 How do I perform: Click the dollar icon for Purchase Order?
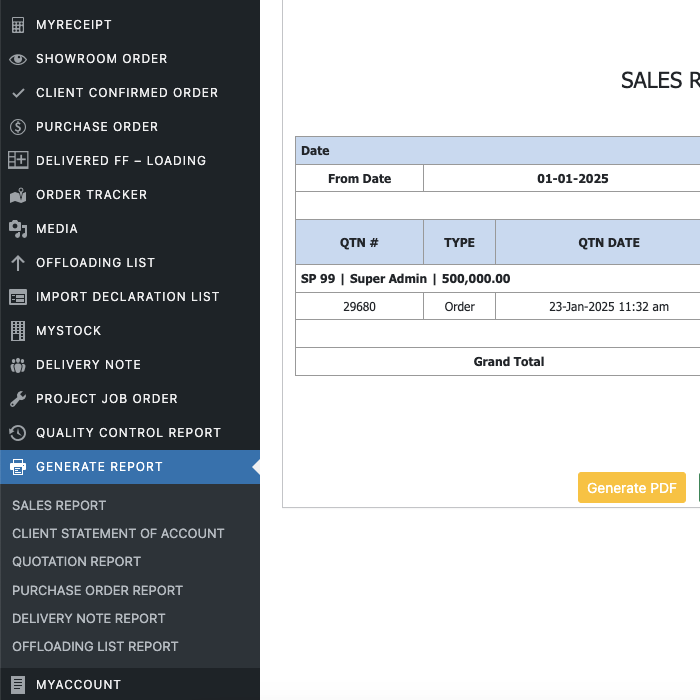tap(18, 127)
